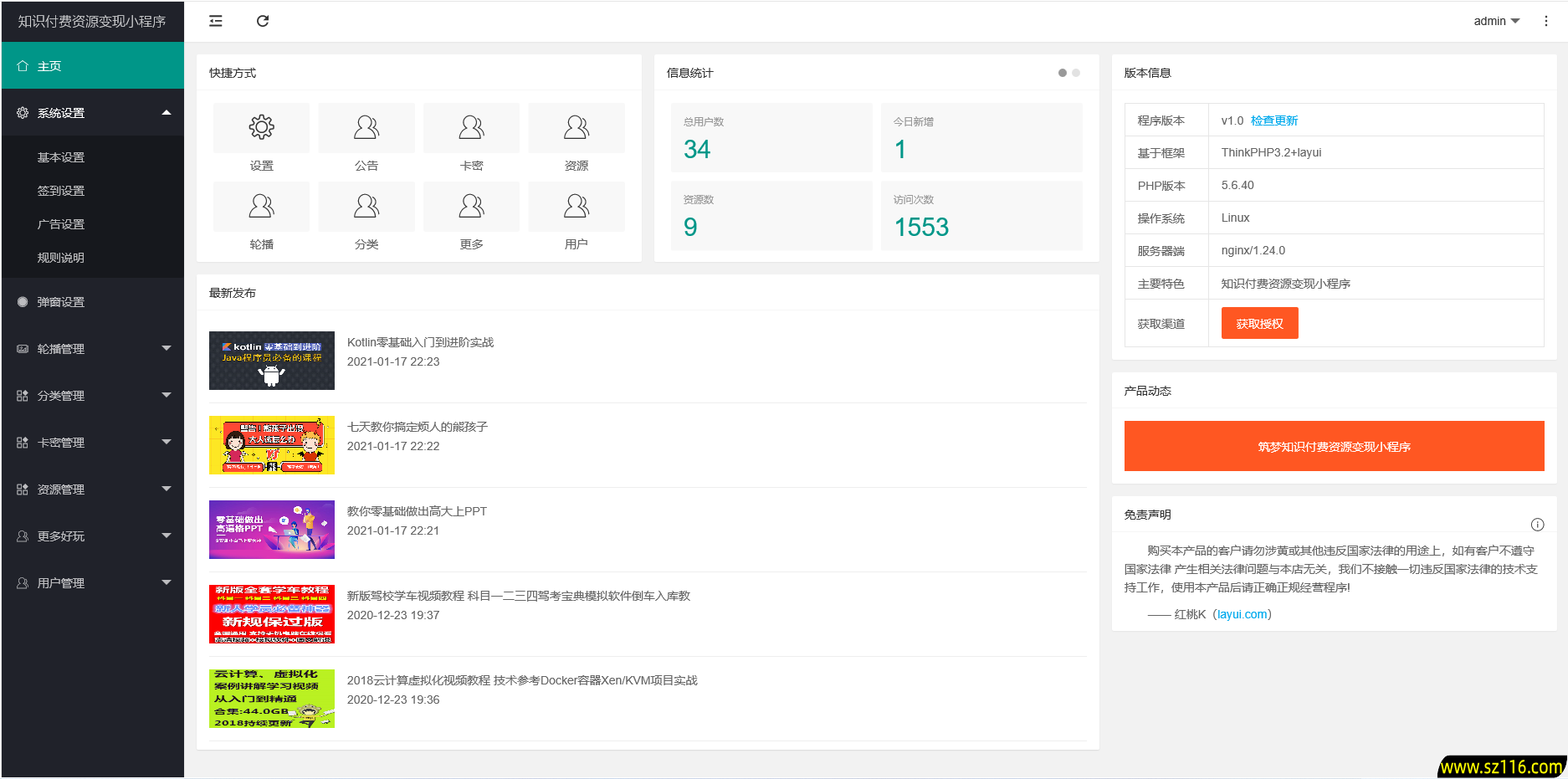Viewport: 1568px width, 779px height.
Task: Open the 用户 shortcut icon
Action: 576,207
